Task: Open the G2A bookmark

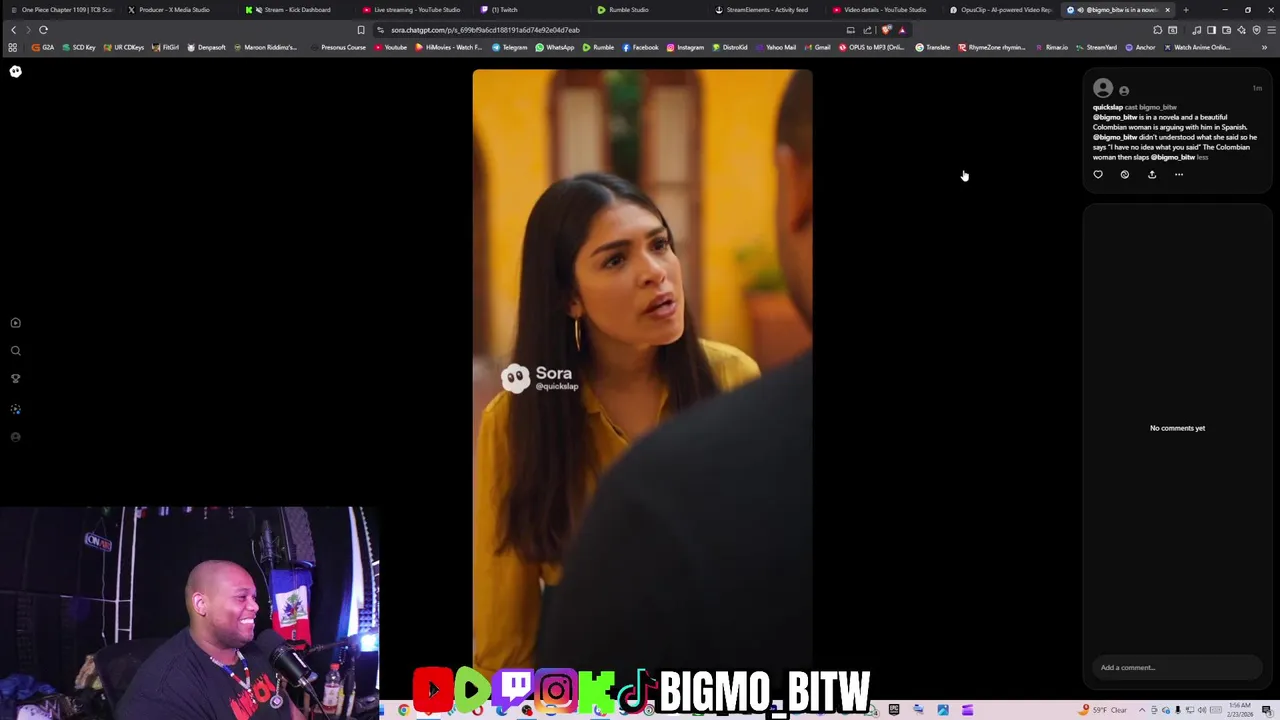Action: (x=43, y=47)
